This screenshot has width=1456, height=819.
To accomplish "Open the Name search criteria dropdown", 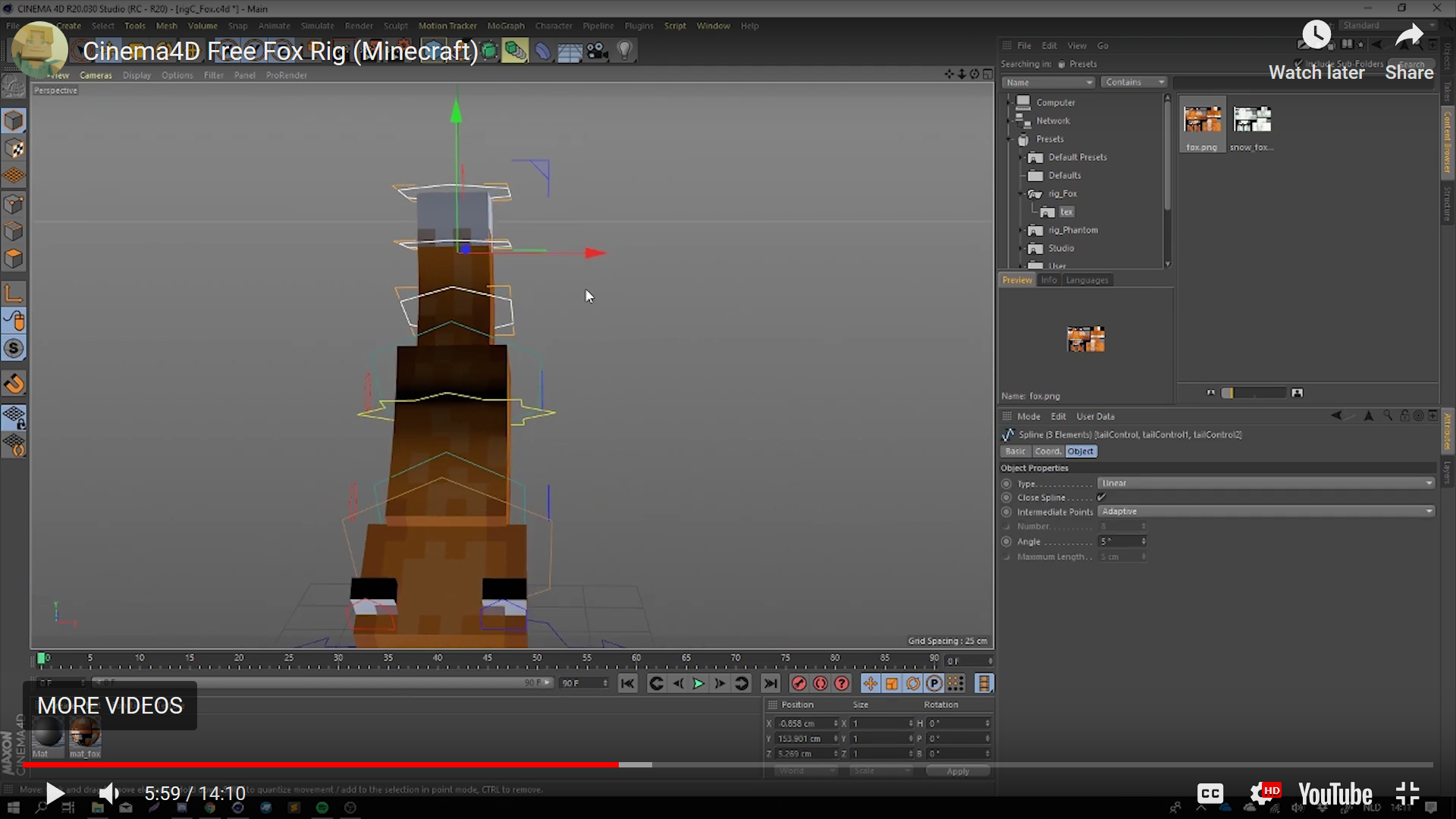I will (1048, 82).
